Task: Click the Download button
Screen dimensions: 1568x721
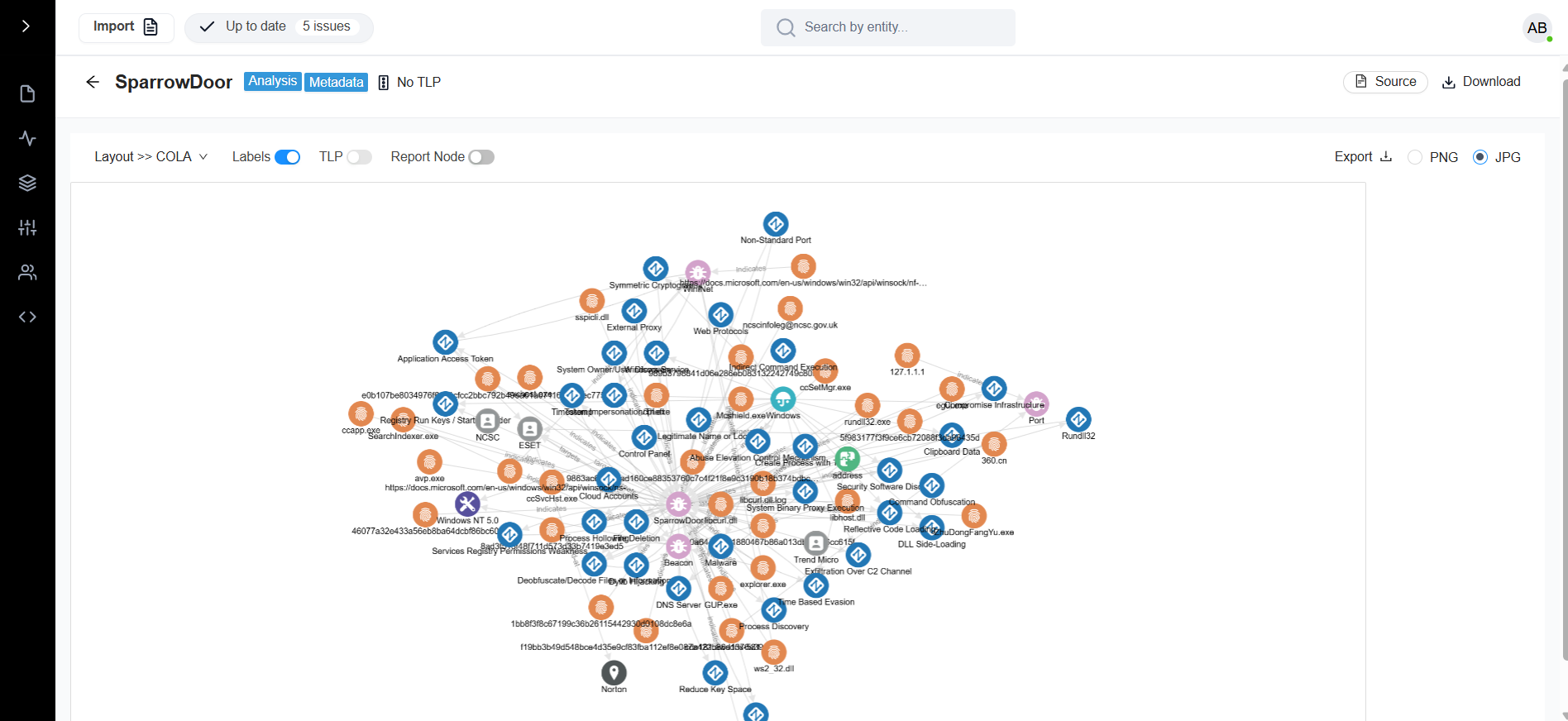Action: coord(1481,82)
